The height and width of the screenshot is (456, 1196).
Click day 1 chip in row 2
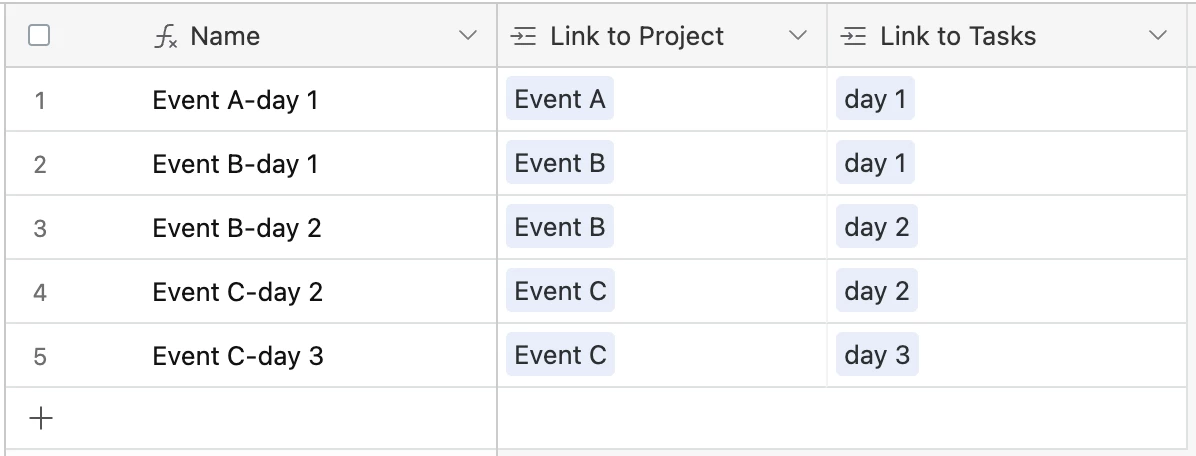pyautogui.click(x=875, y=163)
